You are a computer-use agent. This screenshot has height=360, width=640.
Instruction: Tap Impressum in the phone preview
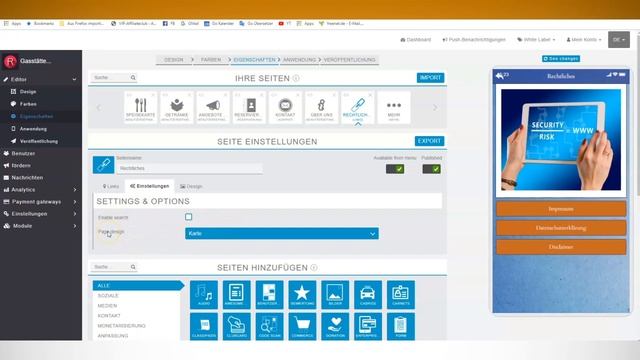tap(561, 209)
